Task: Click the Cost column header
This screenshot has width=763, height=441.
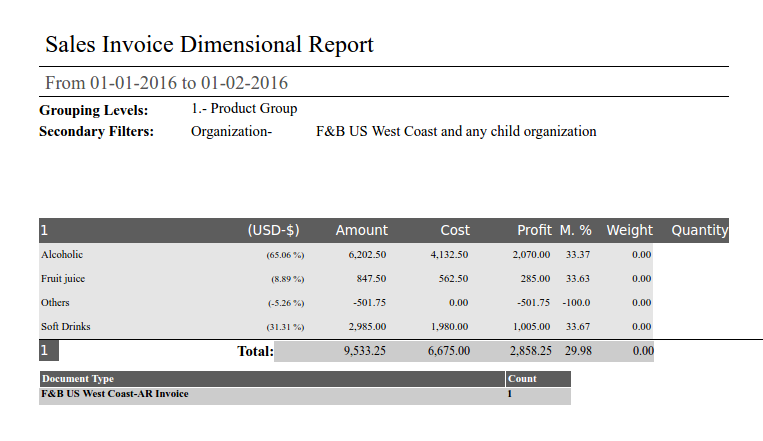Action: tap(455, 230)
